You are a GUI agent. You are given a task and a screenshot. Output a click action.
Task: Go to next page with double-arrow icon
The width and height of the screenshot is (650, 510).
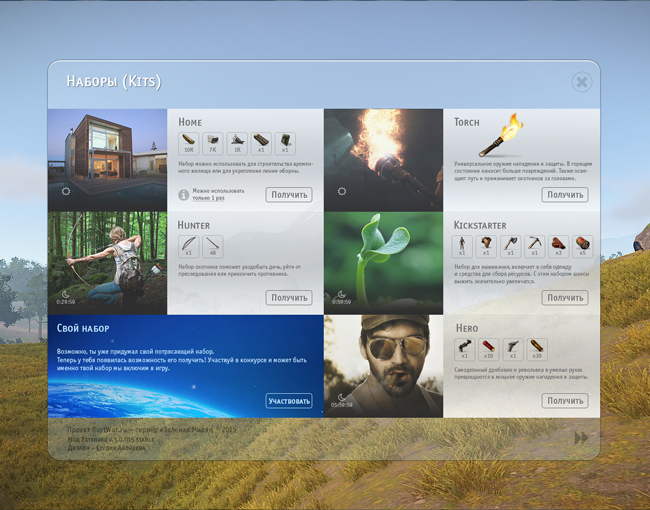pos(581,438)
